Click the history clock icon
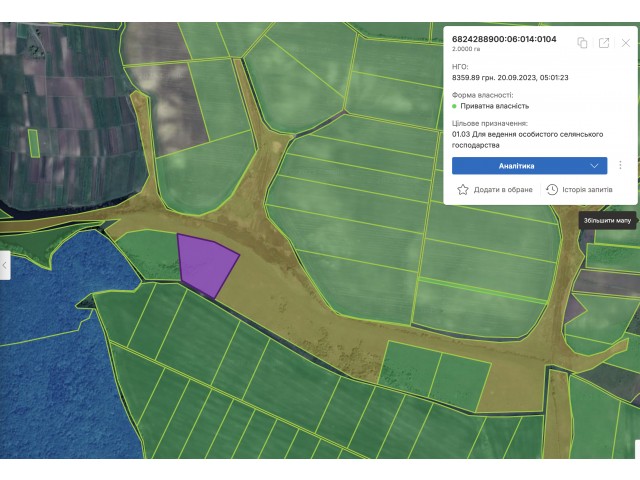The width and height of the screenshot is (640, 480). [x=552, y=189]
